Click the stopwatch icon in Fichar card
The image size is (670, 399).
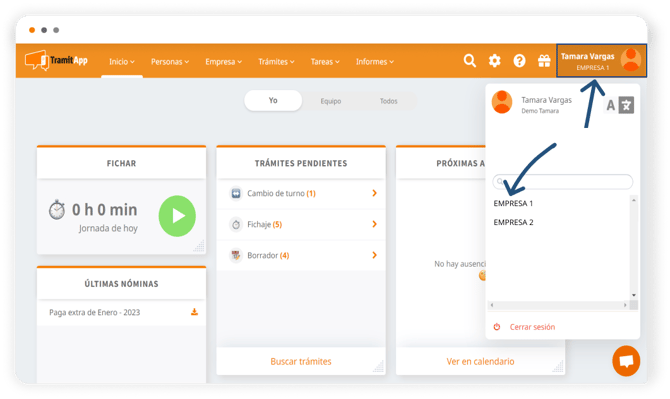(56, 209)
